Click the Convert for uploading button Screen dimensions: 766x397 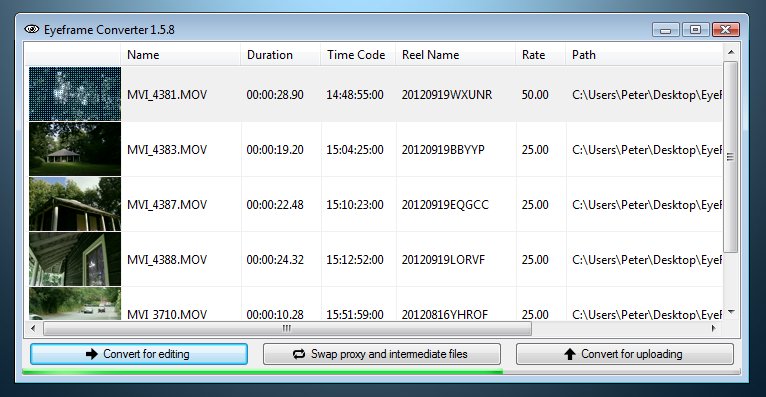[x=625, y=354]
